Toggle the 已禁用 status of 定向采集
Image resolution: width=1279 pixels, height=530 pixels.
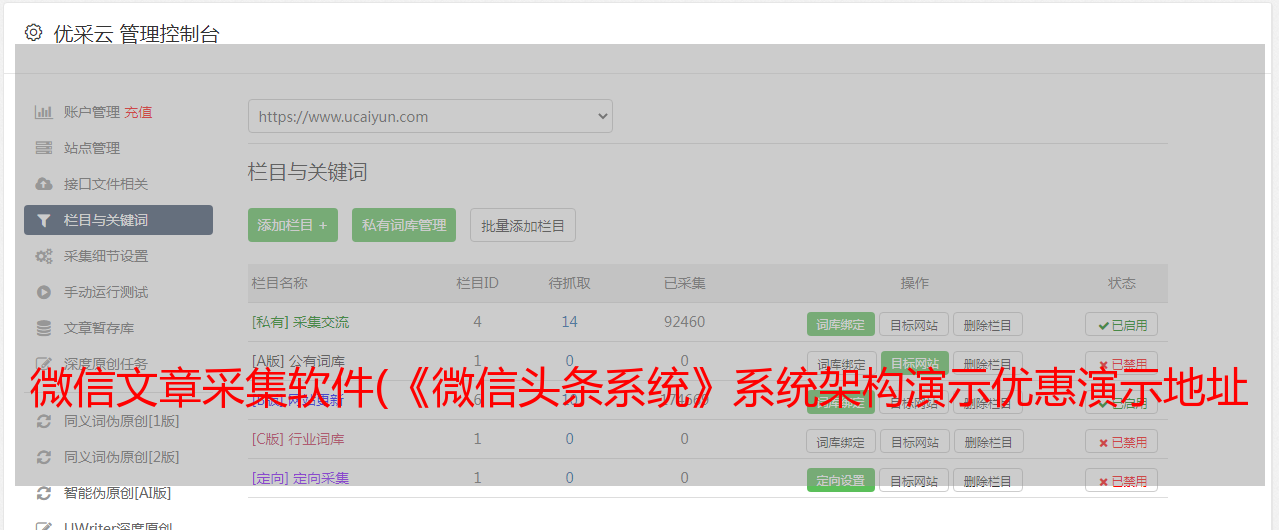[1122, 480]
